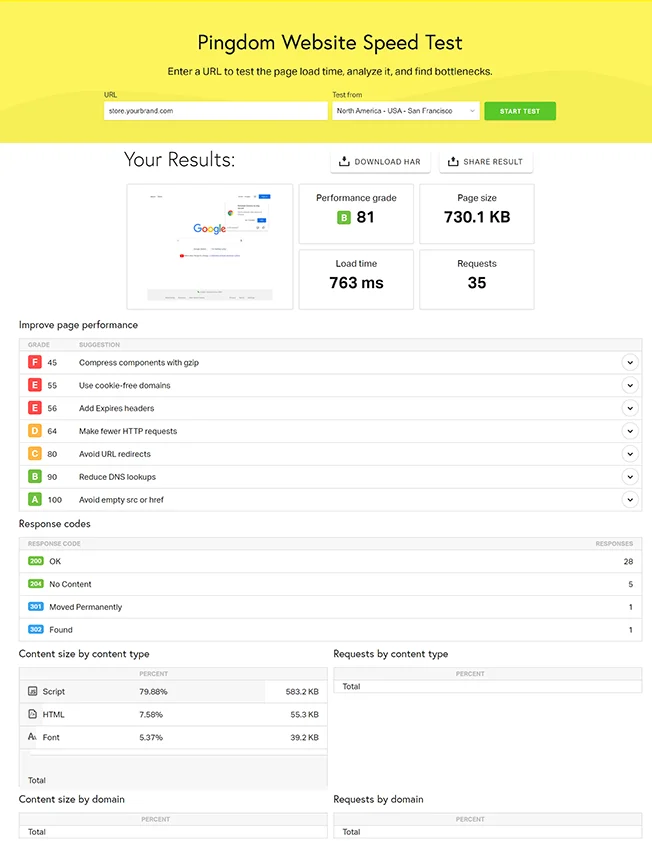Click the Pingdom Website Speed Test heading
The height and width of the screenshot is (841, 652).
tap(330, 43)
